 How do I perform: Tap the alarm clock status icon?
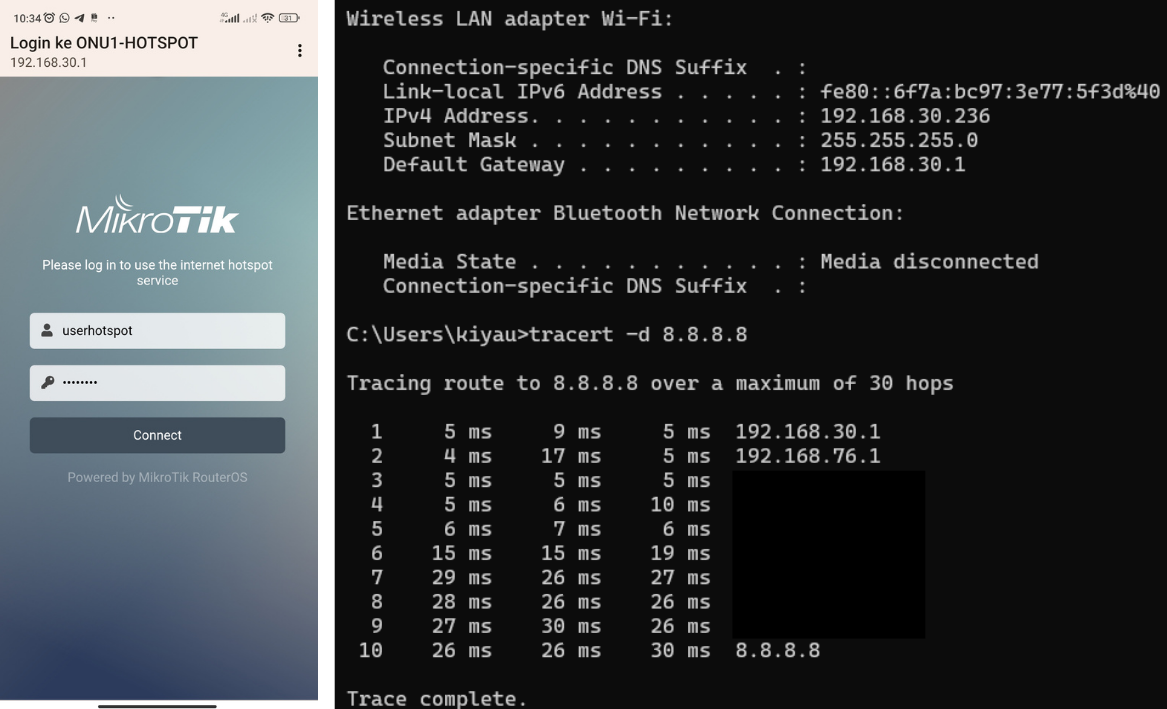tap(48, 18)
